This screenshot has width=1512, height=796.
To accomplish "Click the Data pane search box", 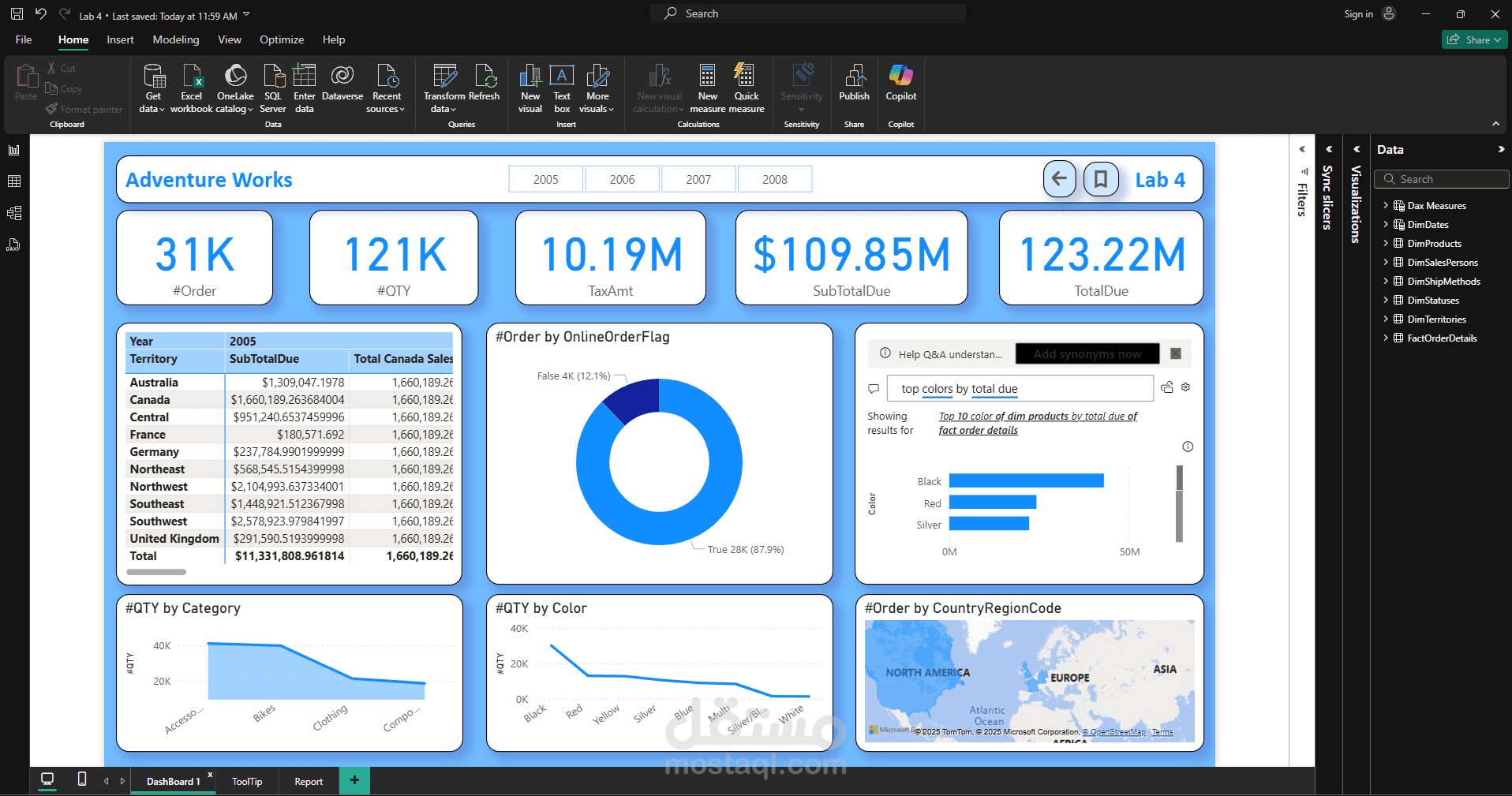I will [1441, 179].
